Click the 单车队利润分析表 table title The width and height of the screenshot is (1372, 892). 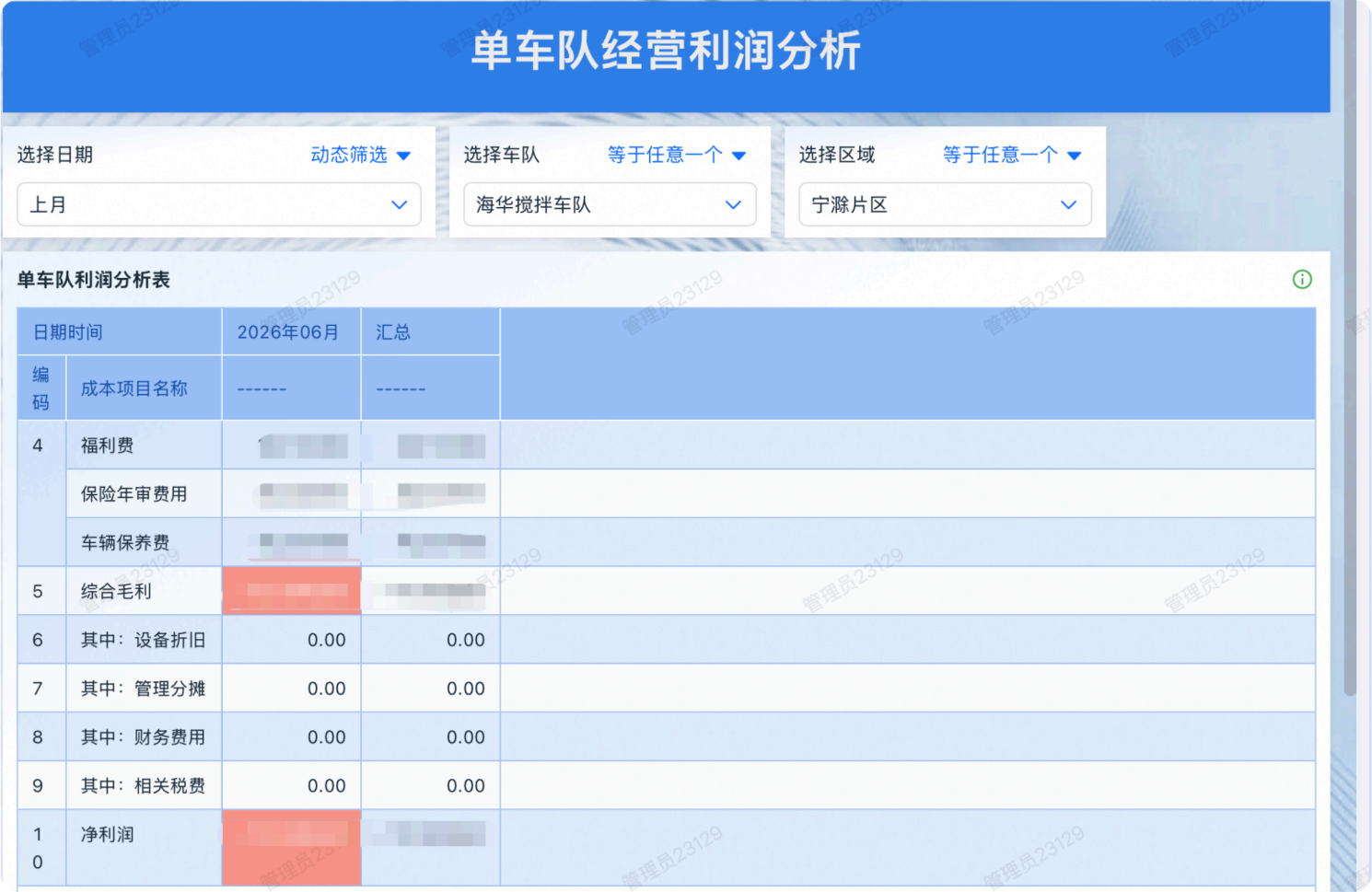94,280
